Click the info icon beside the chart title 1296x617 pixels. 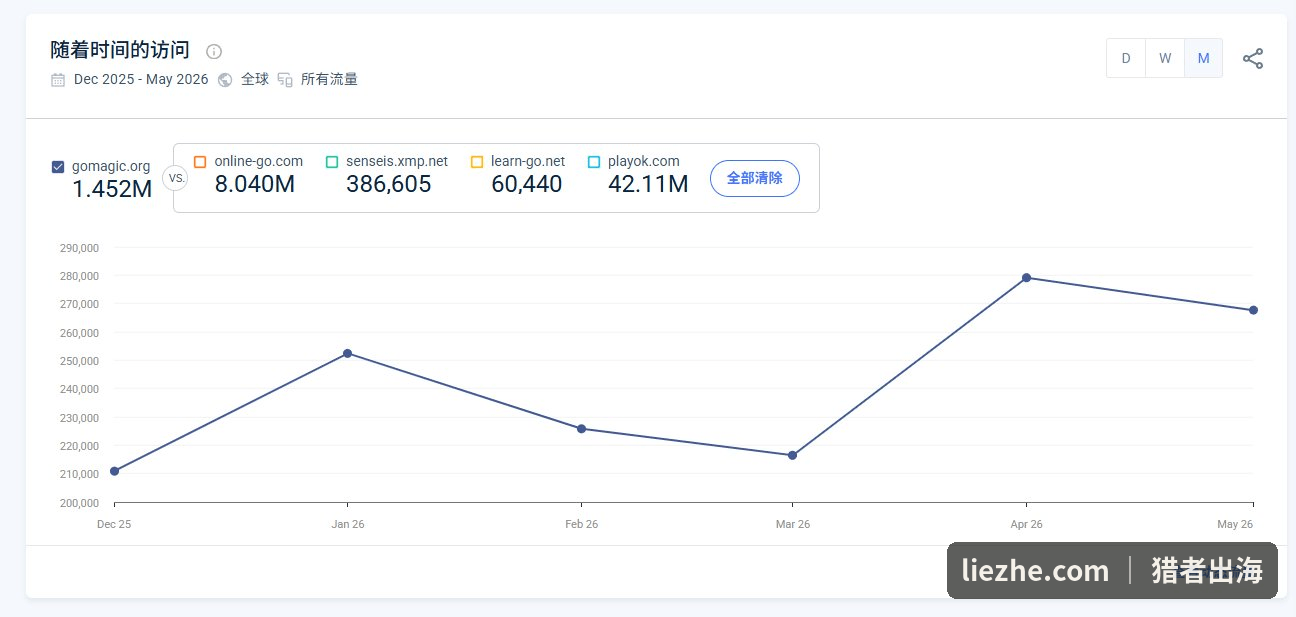click(x=214, y=51)
